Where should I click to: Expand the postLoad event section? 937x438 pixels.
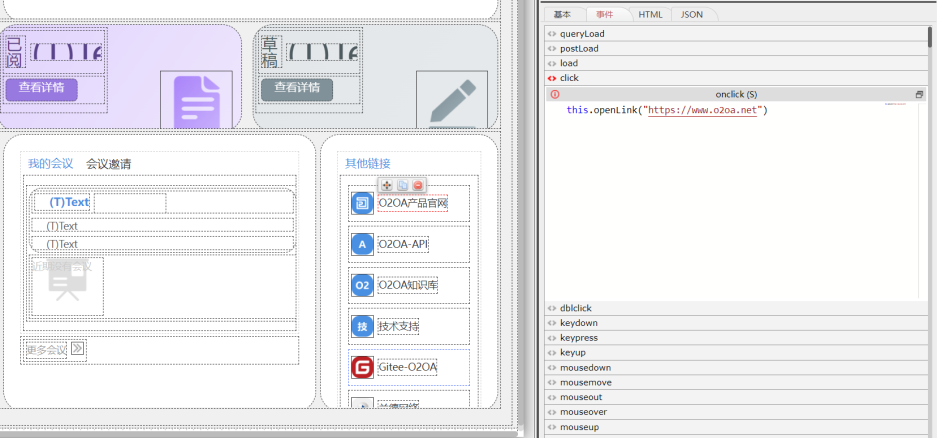[580, 48]
